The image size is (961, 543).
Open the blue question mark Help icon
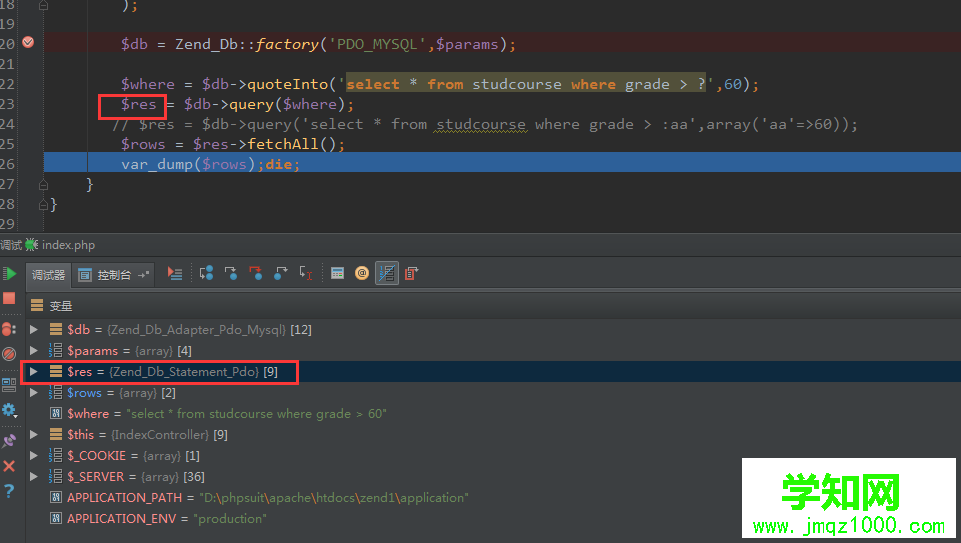click(x=9, y=491)
